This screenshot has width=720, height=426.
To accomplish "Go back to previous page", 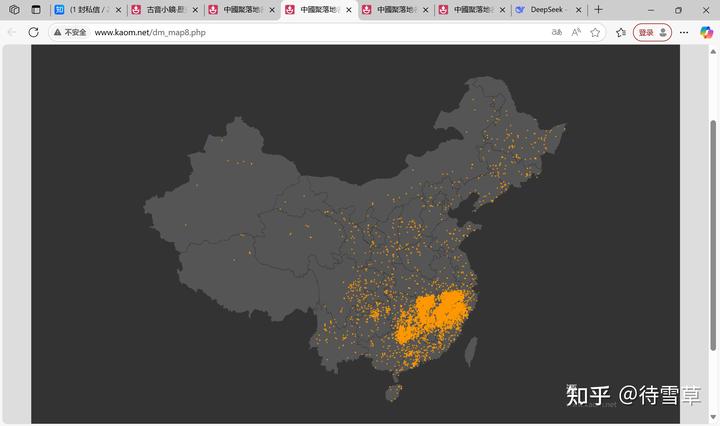I will coord(12,32).
